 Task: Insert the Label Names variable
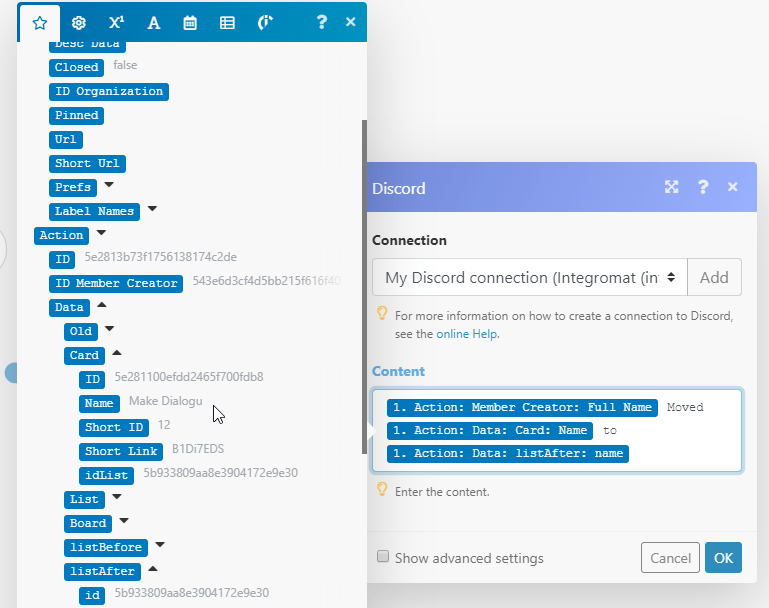click(x=94, y=211)
